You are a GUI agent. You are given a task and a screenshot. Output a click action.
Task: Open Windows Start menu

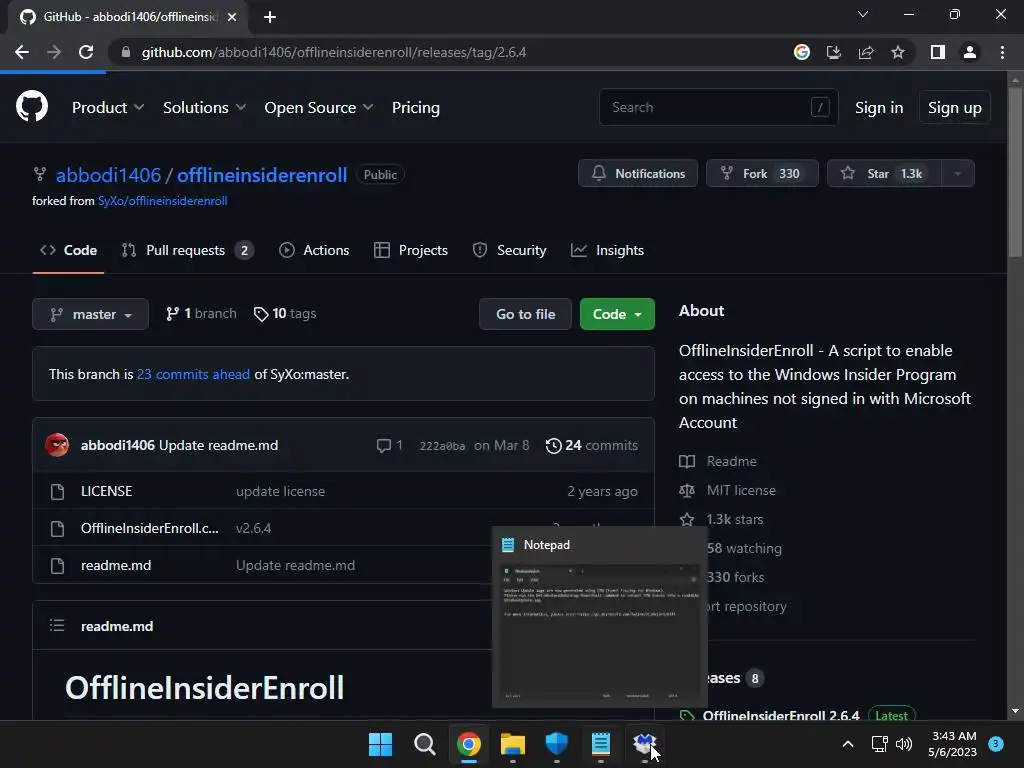[x=381, y=744]
